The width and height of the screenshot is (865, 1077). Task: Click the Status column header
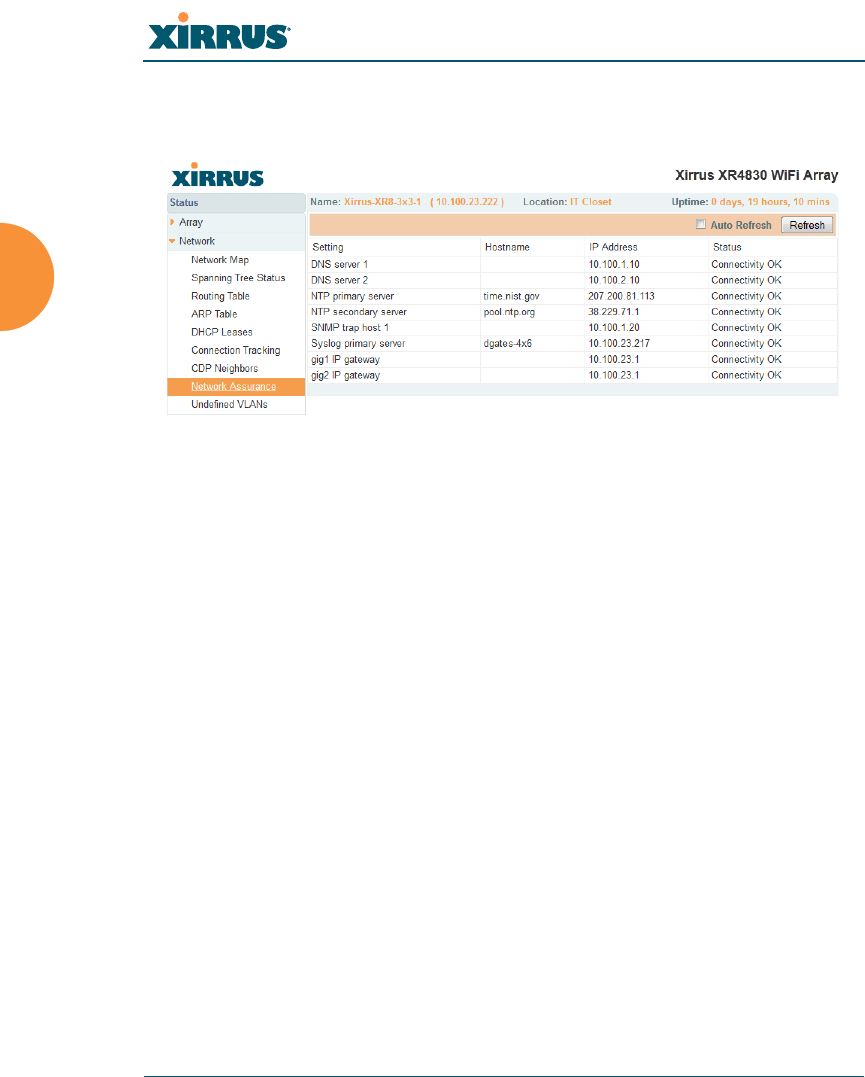click(x=727, y=247)
